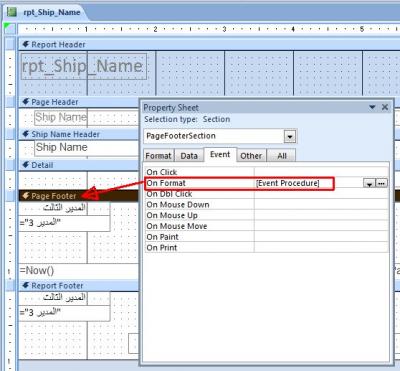This screenshot has height=371, width=400.
Task: Open the PageFooterSection object dropdown
Action: (290, 136)
